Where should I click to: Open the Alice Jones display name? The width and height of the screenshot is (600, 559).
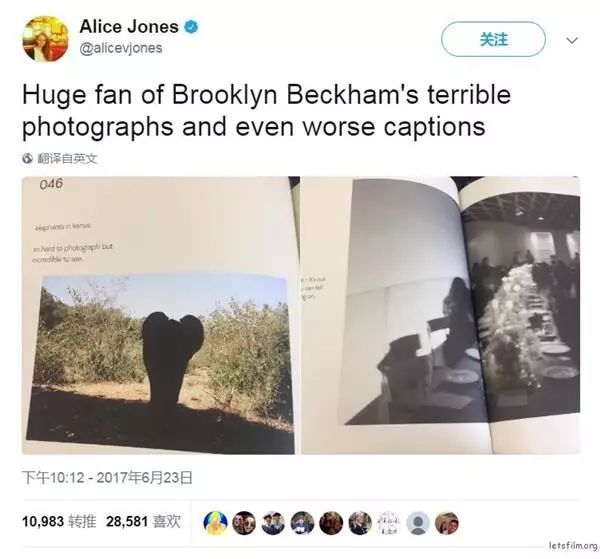pyautogui.click(x=129, y=27)
